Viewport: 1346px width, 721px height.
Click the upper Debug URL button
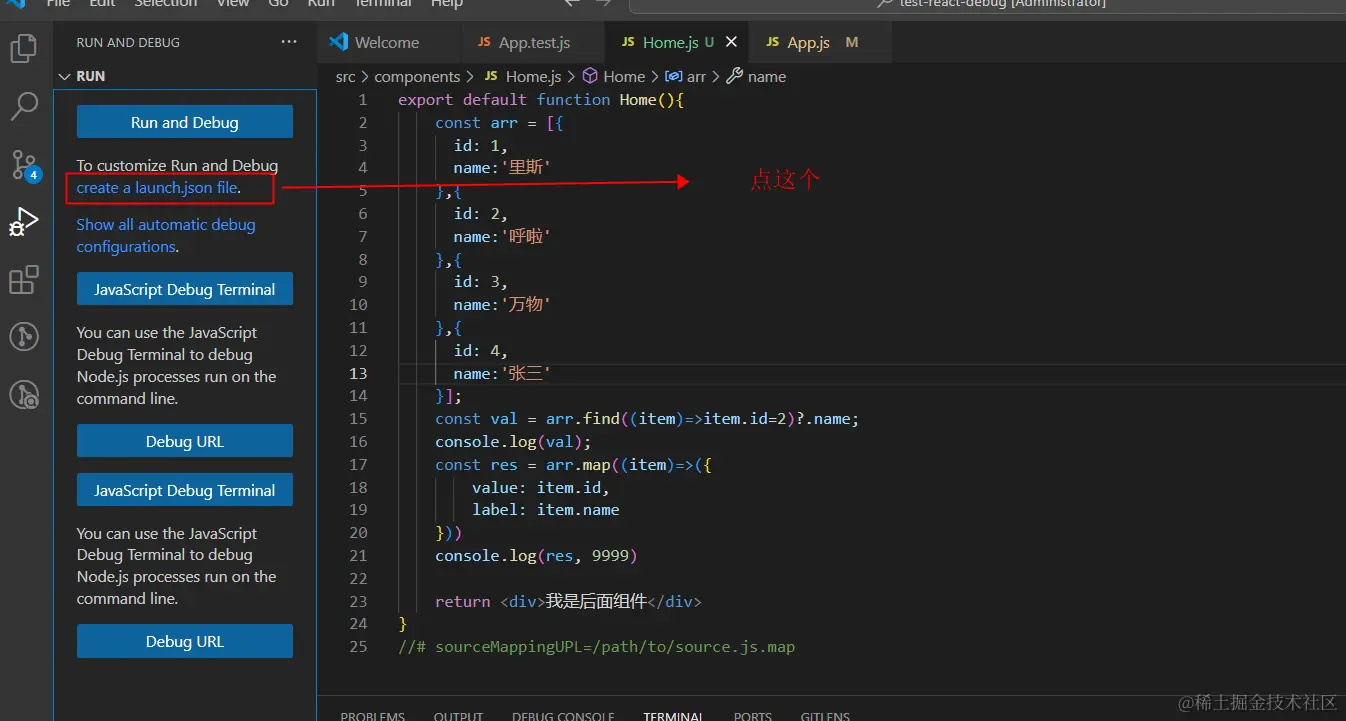coord(185,441)
